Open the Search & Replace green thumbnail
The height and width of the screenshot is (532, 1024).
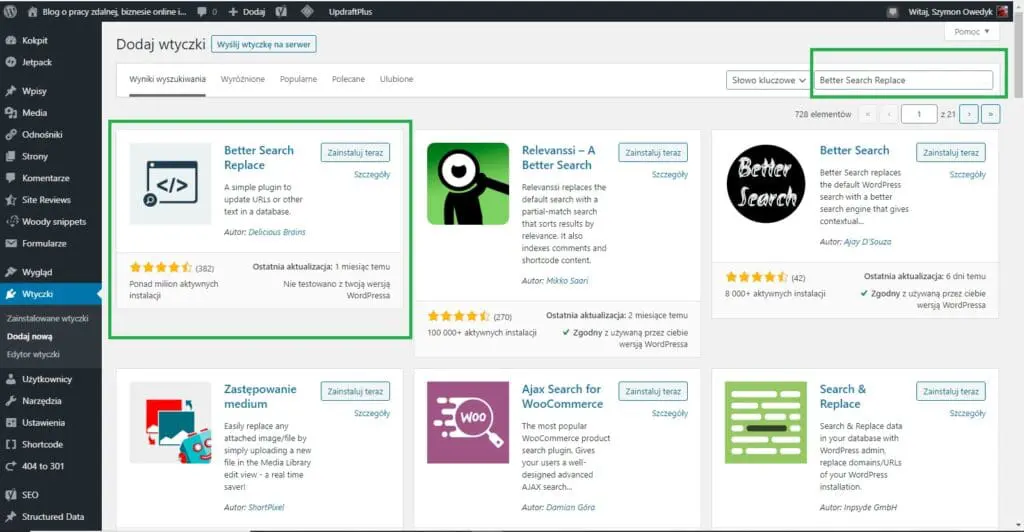click(765, 422)
